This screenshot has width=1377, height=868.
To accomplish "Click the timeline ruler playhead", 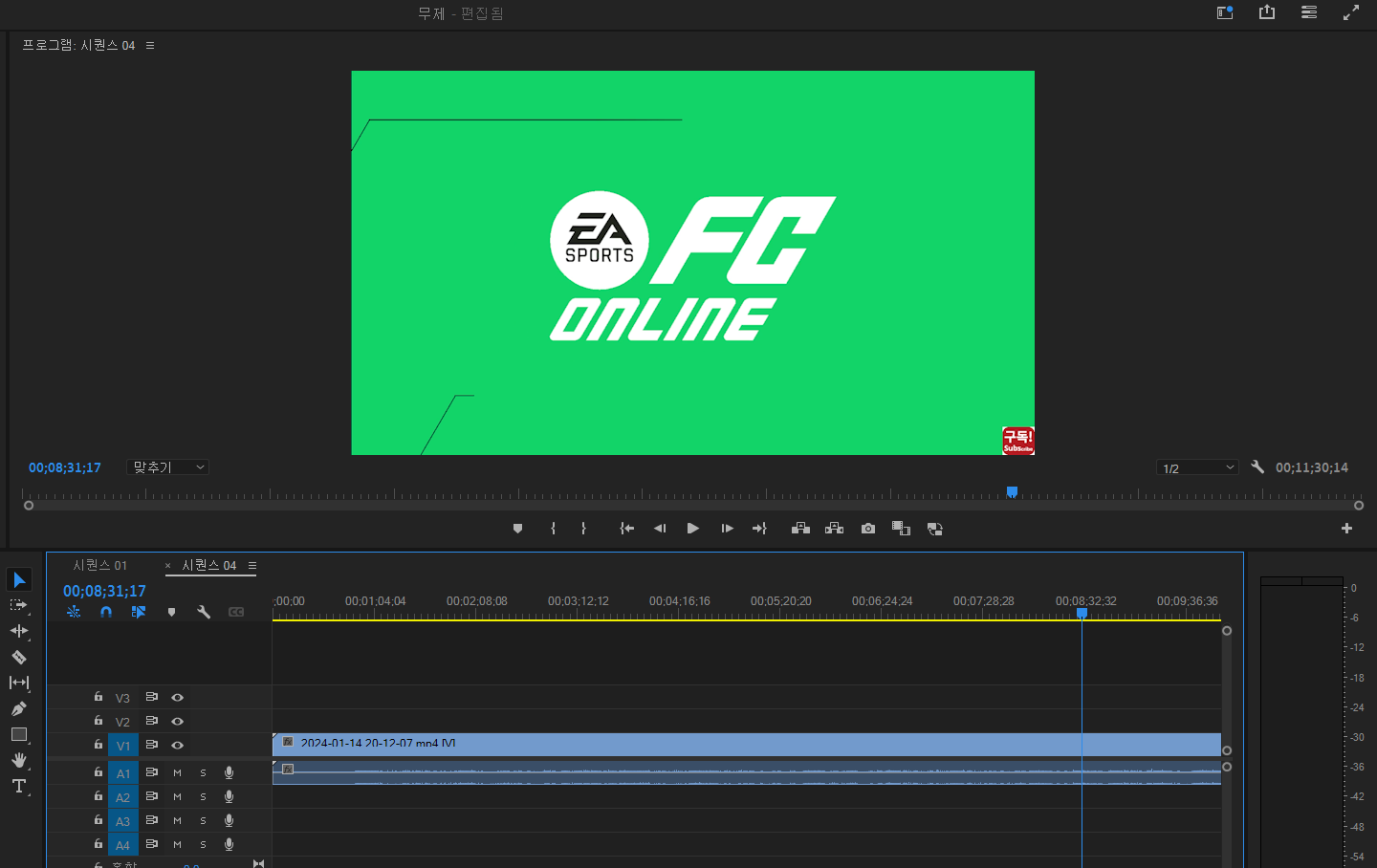I will (x=1082, y=614).
